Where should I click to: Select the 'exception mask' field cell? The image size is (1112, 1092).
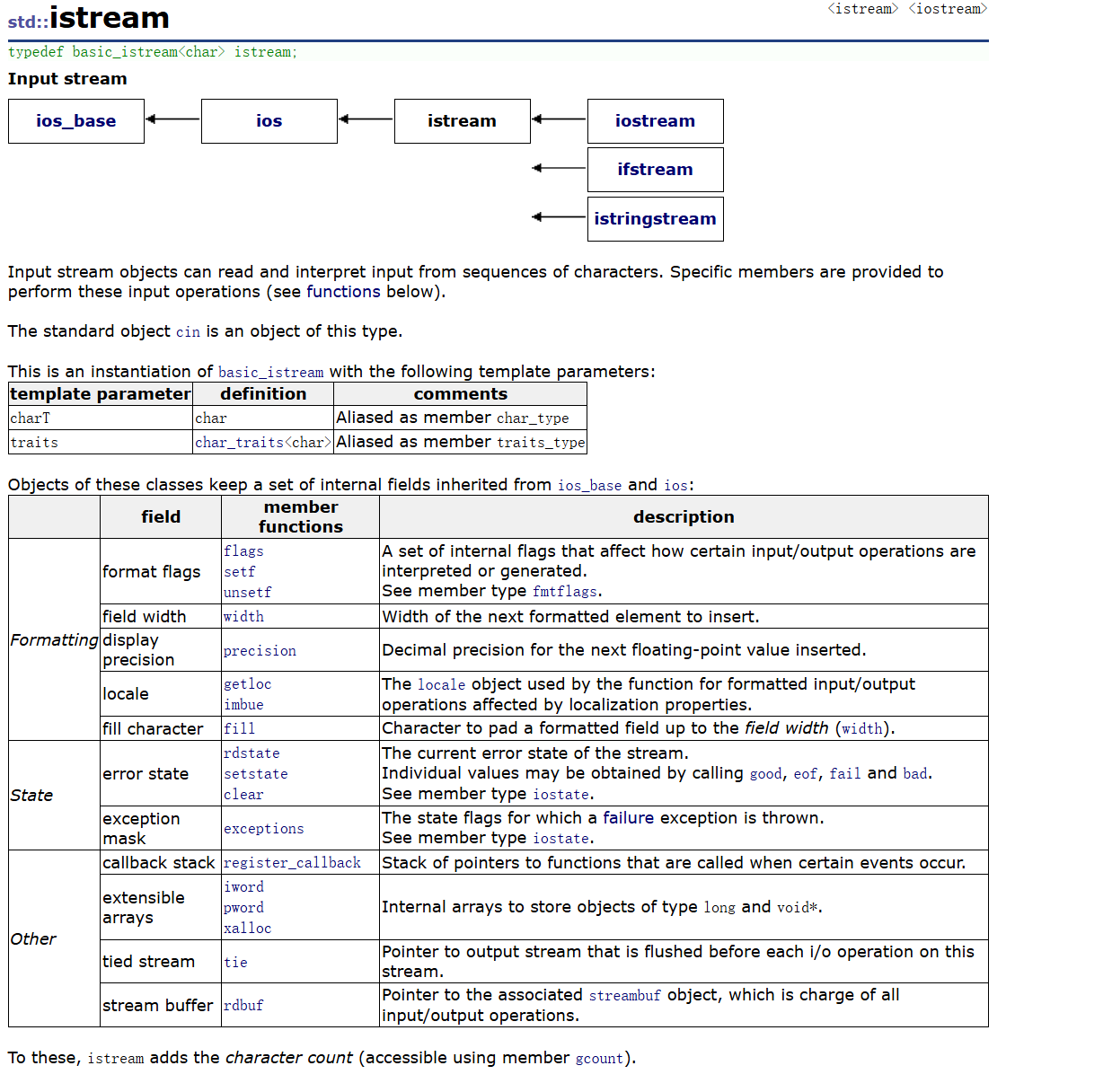coord(161,829)
